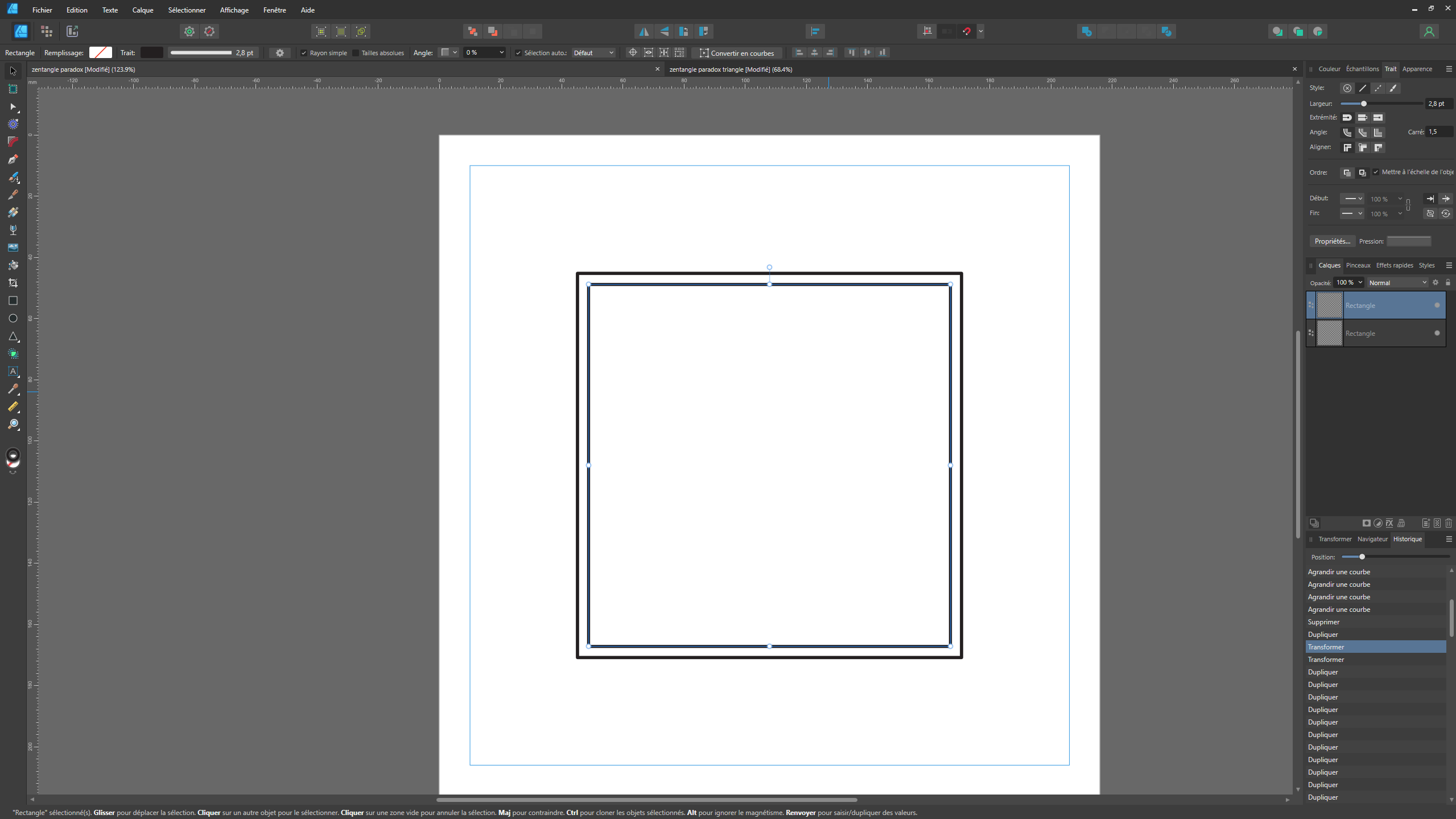Select the Pen tool
Image resolution: width=1456 pixels, height=819 pixels.
(13, 159)
